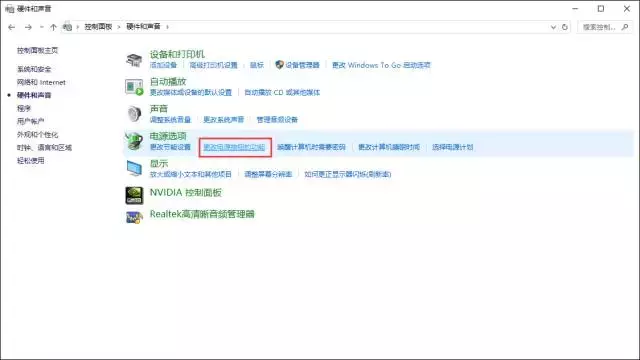Click 唤醒计算机时需要密码 link
Viewport: 640px width, 360px height.
coord(311,147)
